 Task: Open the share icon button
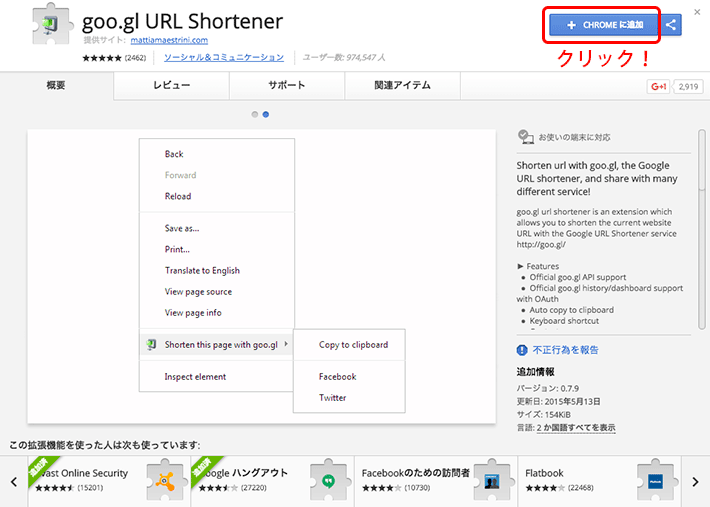671,25
